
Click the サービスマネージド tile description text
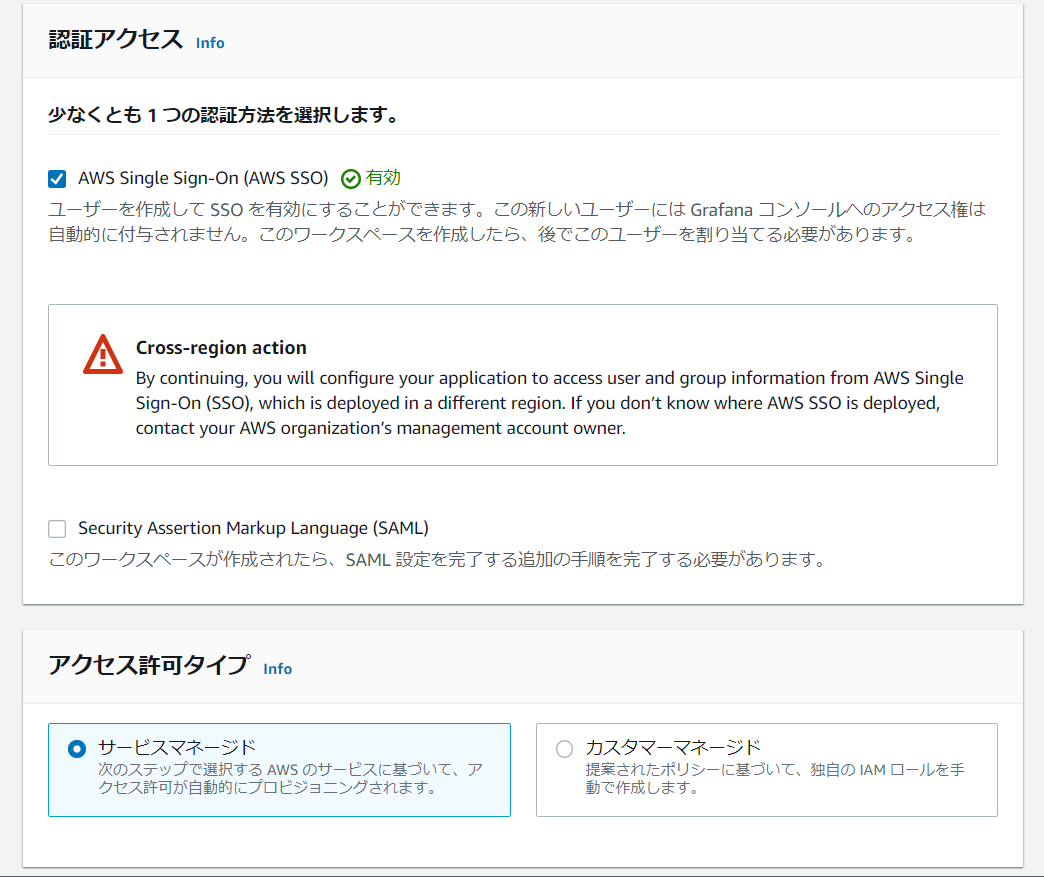pyautogui.click(x=290, y=778)
